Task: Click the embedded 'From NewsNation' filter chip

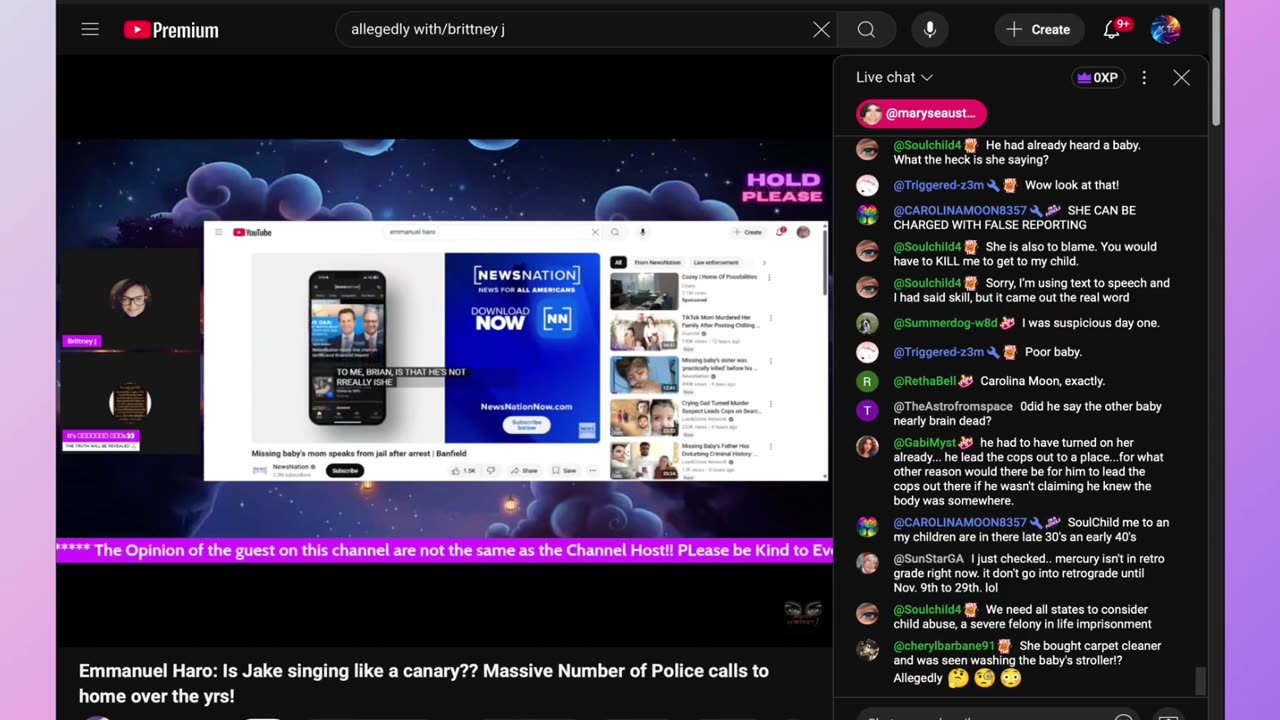Action: point(657,262)
